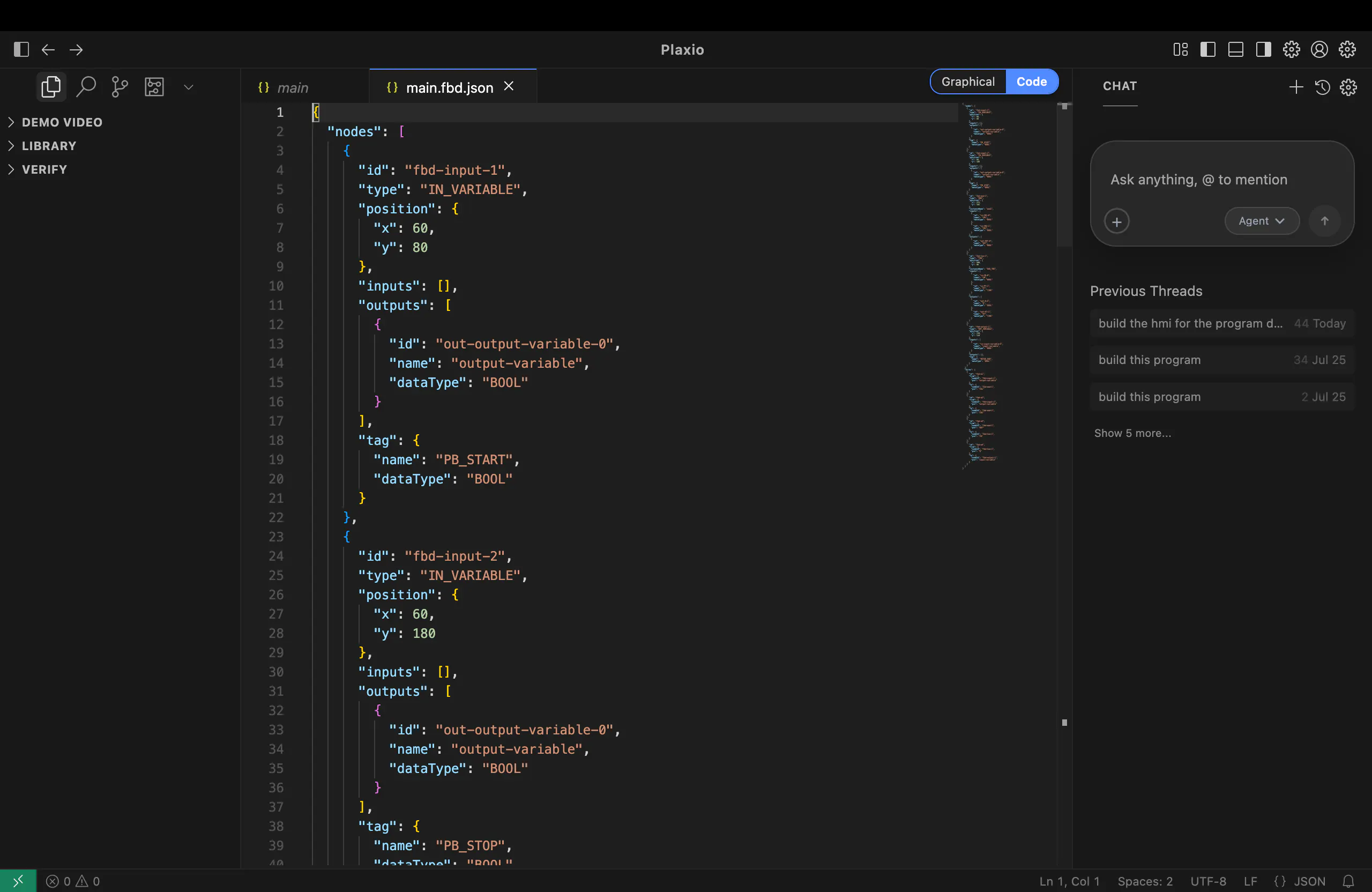Open notifications bell
This screenshot has width=1372, height=892.
[1348, 881]
